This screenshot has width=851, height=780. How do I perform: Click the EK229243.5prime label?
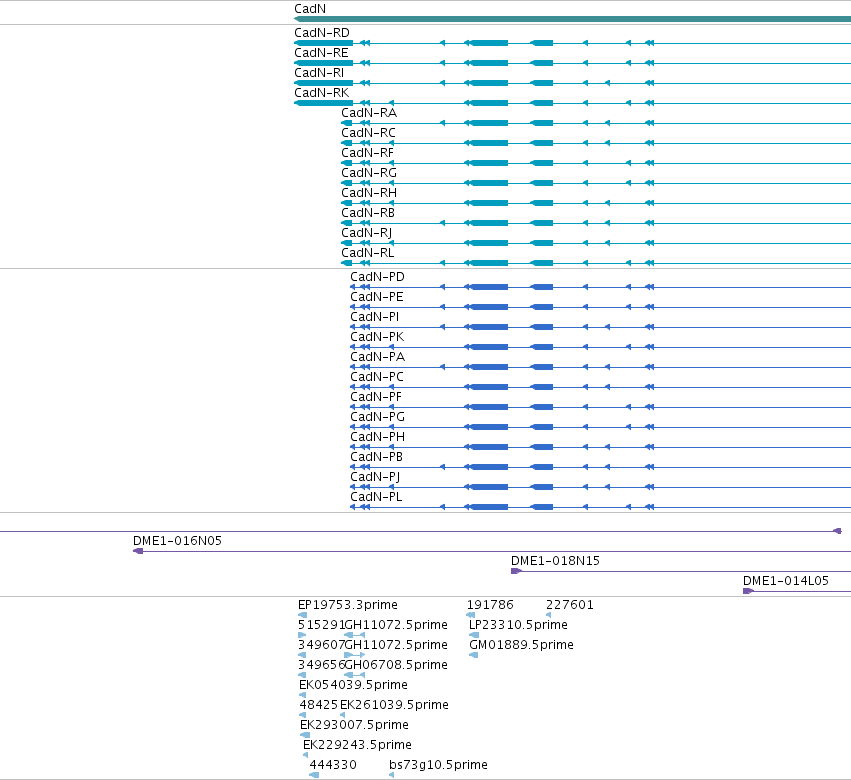pos(357,745)
